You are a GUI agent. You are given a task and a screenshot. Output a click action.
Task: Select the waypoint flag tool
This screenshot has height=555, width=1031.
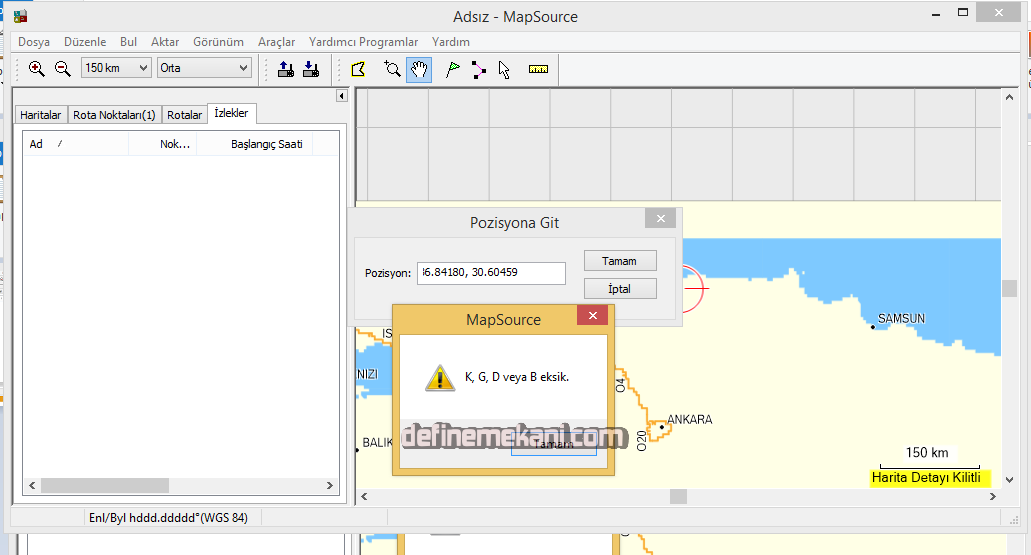click(452, 69)
